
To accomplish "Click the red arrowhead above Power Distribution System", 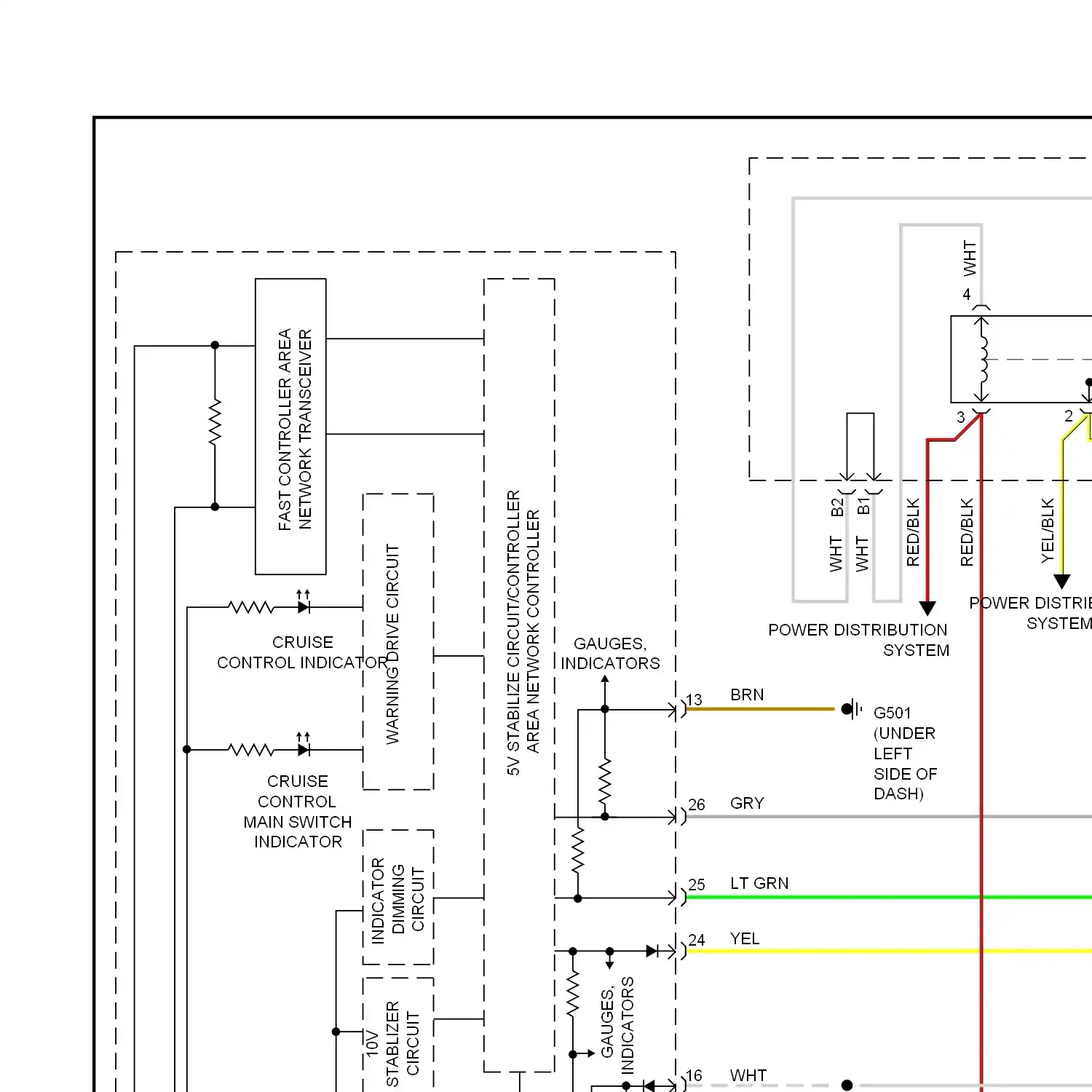I will tap(927, 608).
